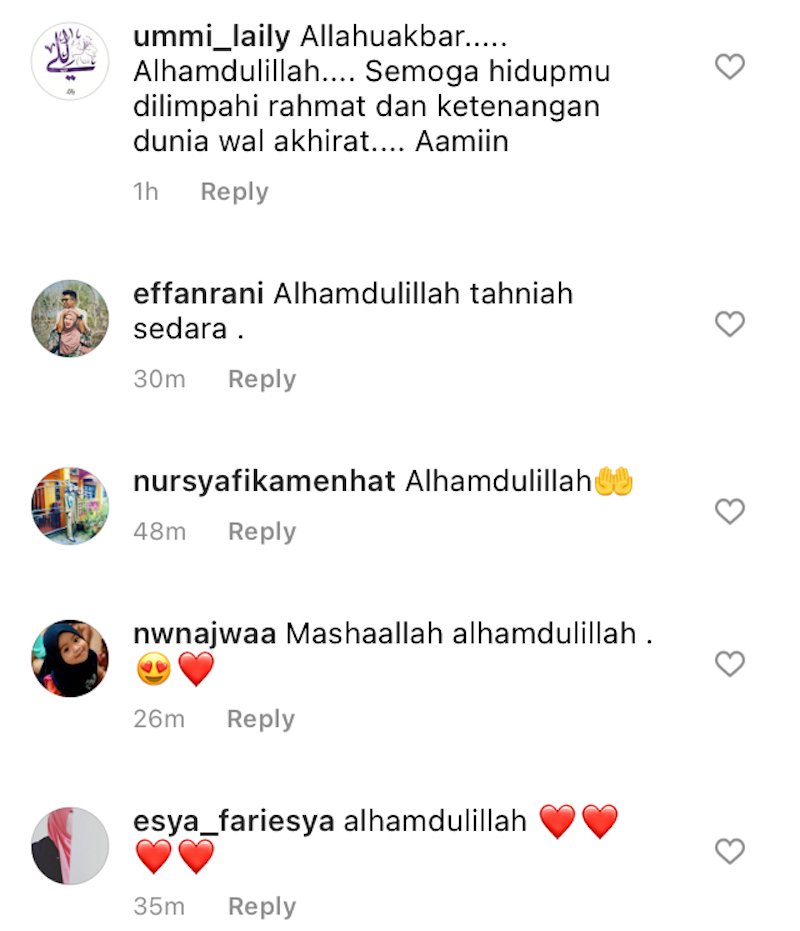Open nwnajwaa's profile avatar
The image size is (800, 931).
coord(70,658)
